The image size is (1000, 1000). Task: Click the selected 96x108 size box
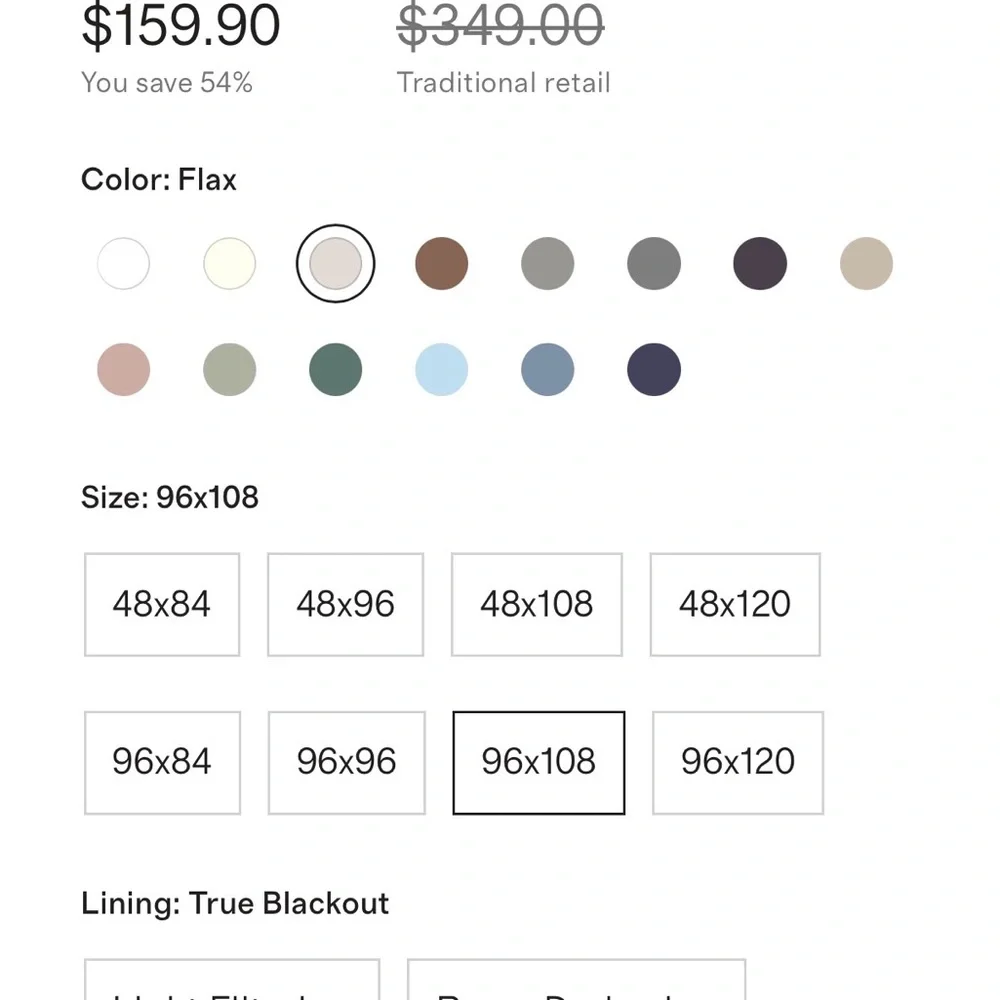[x=539, y=763]
